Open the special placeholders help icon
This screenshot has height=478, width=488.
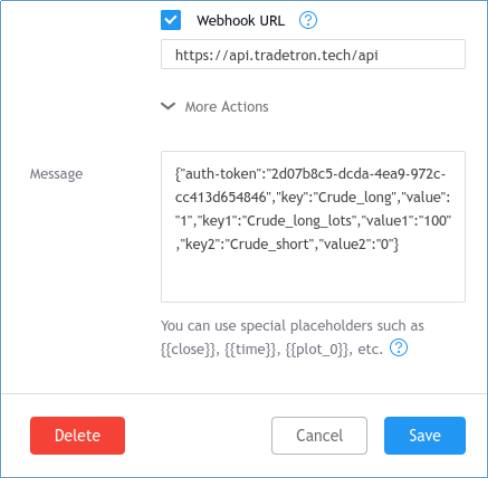tap(399, 348)
